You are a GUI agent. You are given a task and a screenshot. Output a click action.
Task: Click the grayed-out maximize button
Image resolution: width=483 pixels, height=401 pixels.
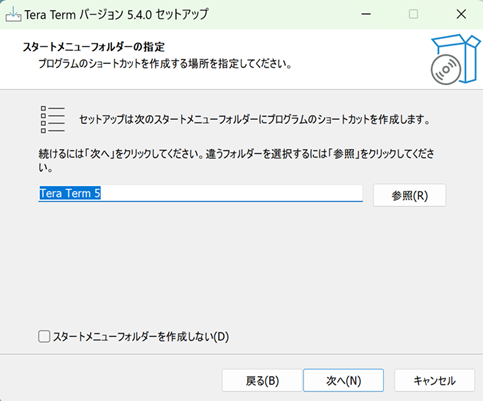413,14
